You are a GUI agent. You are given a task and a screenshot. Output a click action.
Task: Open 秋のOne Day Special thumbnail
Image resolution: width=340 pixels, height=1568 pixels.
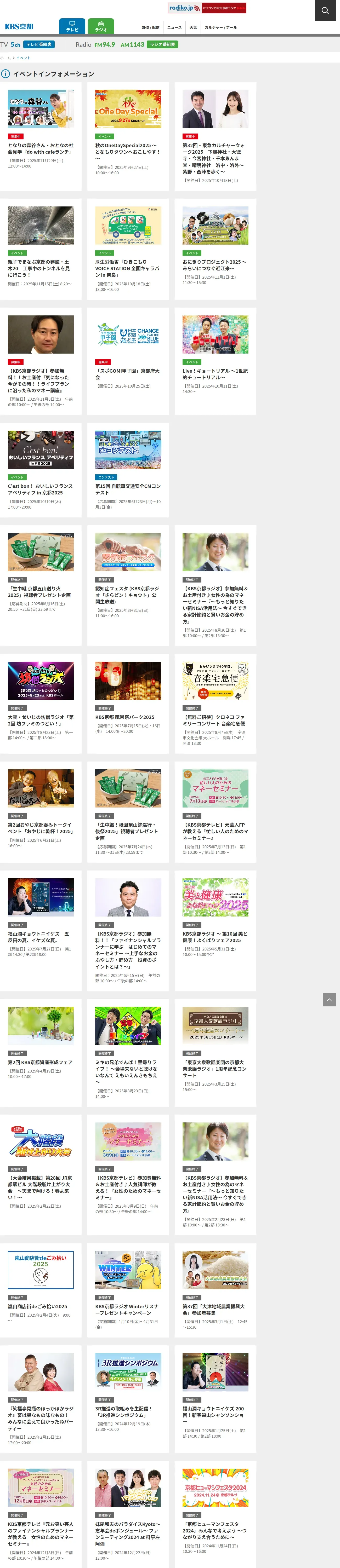click(x=128, y=109)
